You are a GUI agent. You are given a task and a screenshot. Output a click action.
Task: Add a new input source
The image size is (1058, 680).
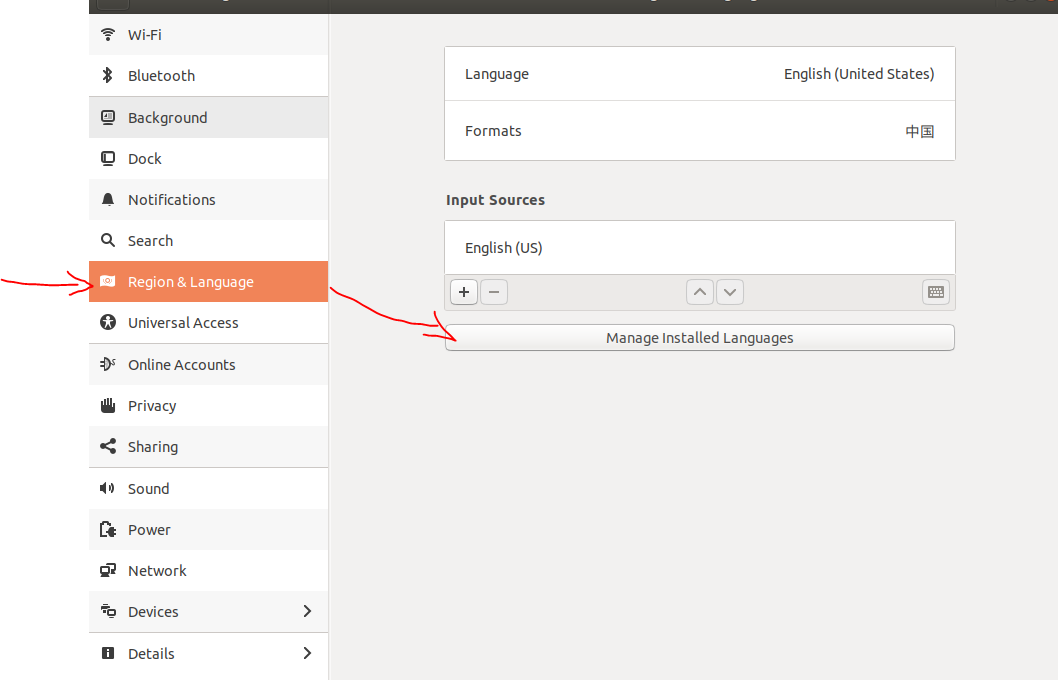tap(464, 292)
